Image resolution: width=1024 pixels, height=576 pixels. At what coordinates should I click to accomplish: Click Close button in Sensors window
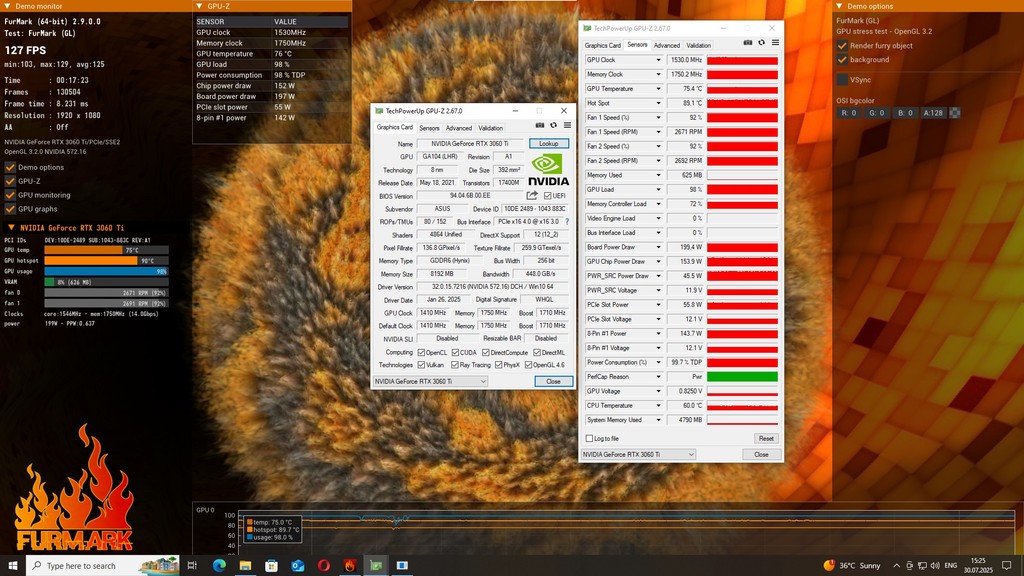coord(761,455)
